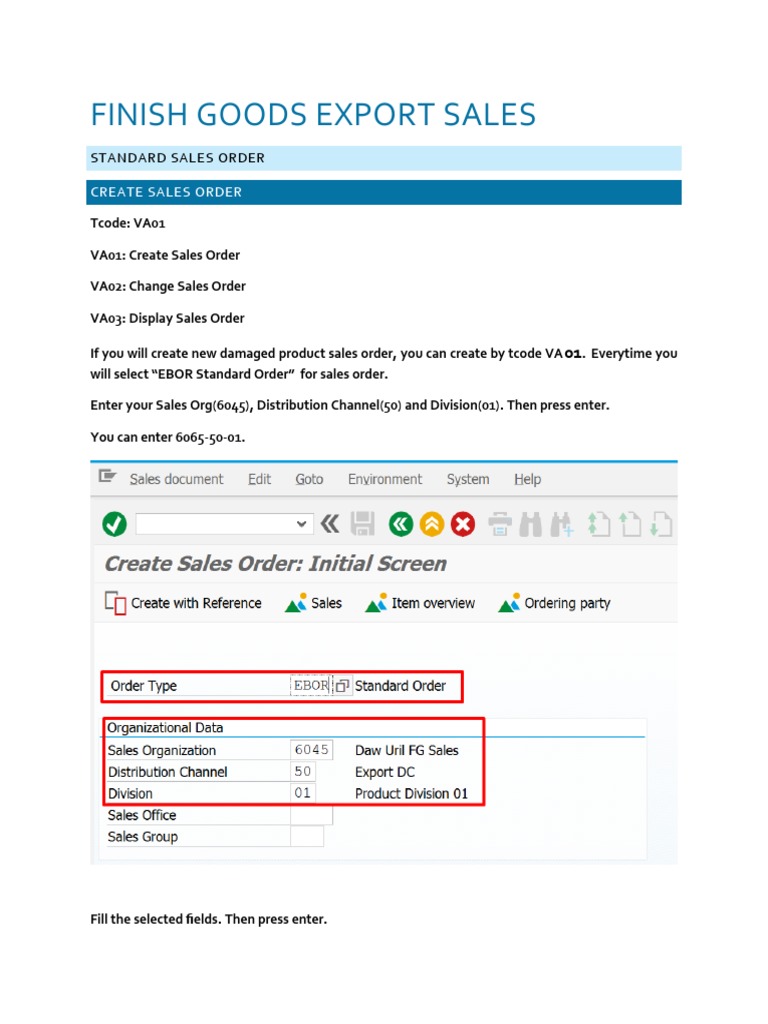Click the Create Sales Order: Initial Screen title
Viewport: 768px width, 1024px height.
pos(275,564)
